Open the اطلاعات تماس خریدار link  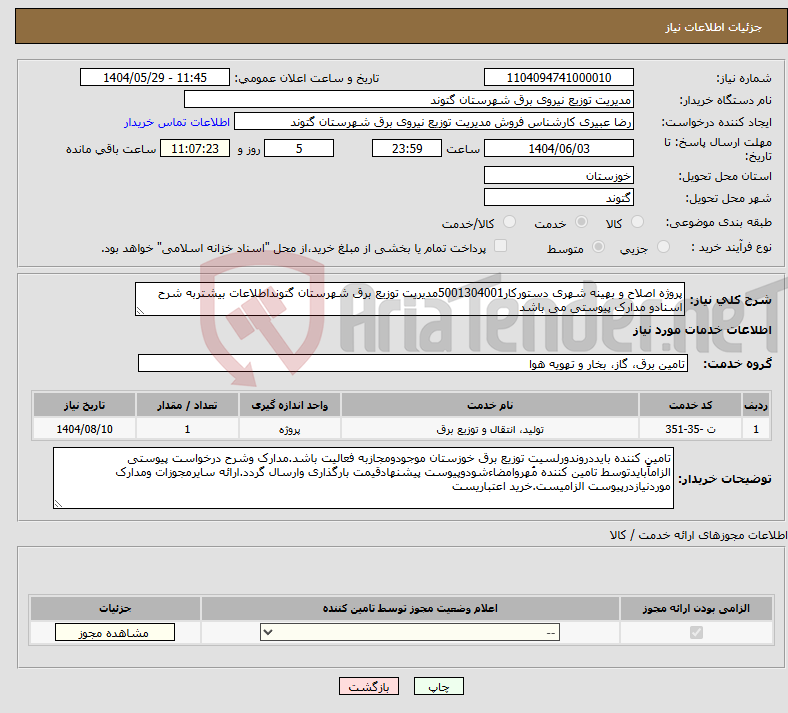(x=177, y=122)
